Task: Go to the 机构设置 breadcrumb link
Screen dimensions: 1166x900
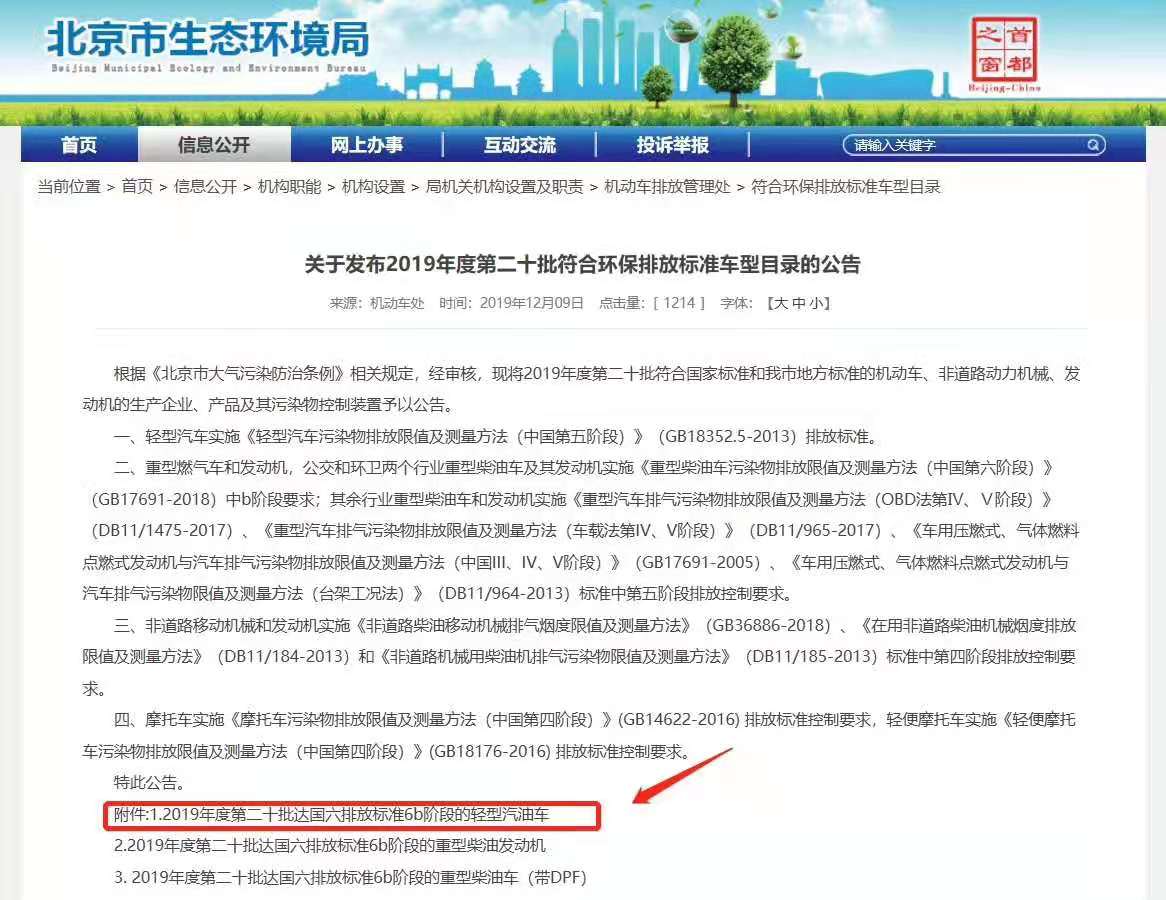Action: coord(373,187)
